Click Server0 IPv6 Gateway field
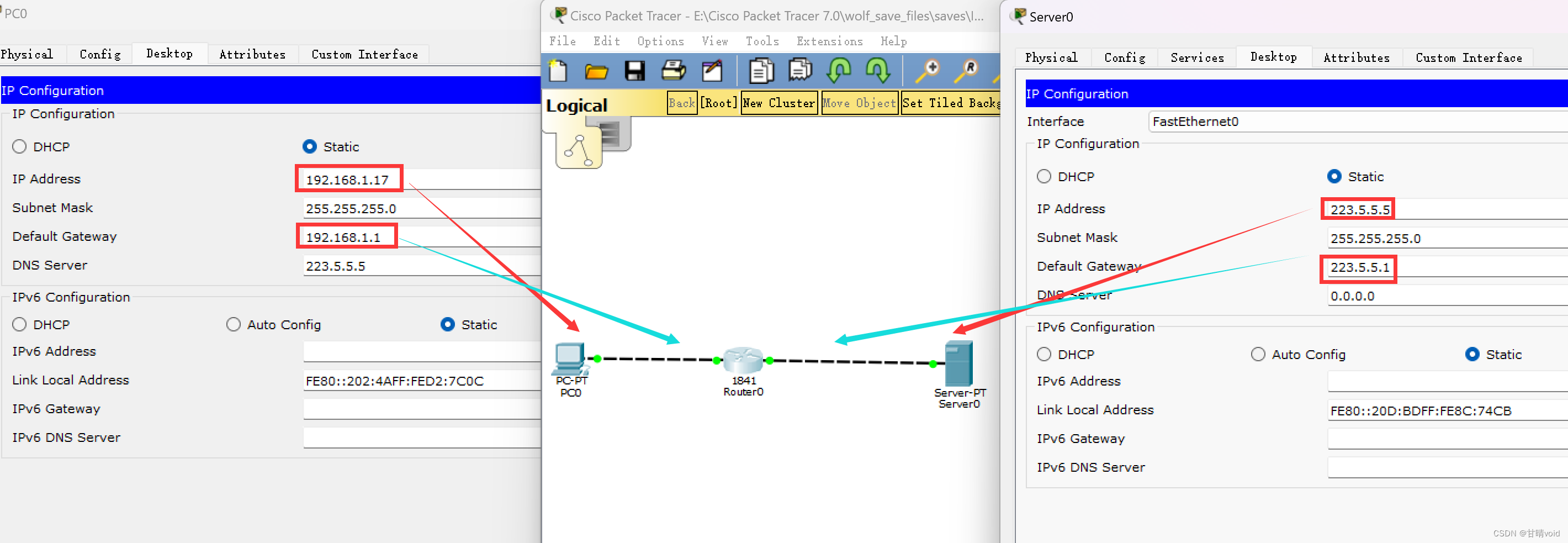 [x=1448, y=438]
